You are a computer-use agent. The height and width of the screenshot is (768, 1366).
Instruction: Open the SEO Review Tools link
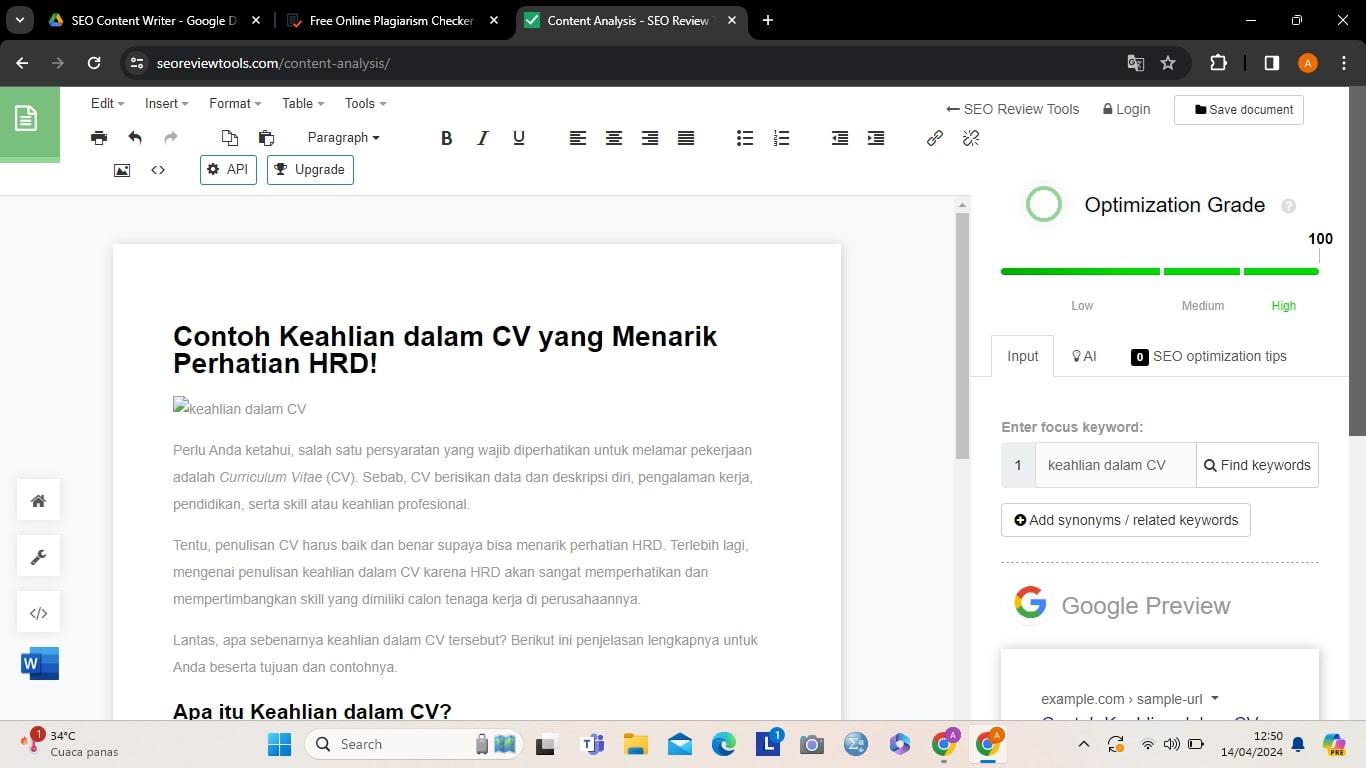(x=1013, y=110)
